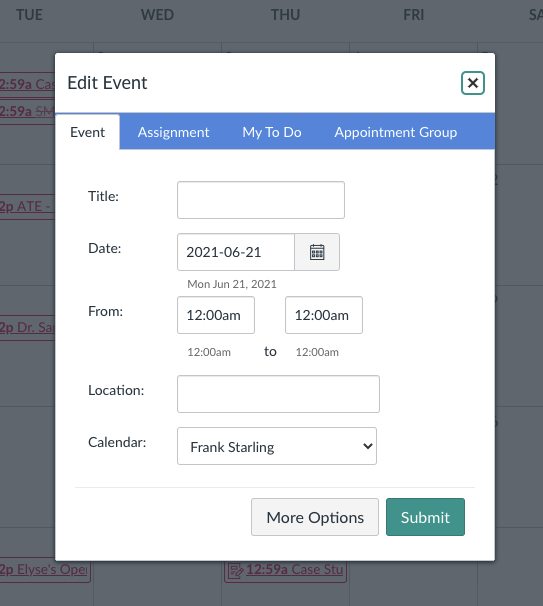
Task: Click the From start time field
Action: [x=216, y=315]
